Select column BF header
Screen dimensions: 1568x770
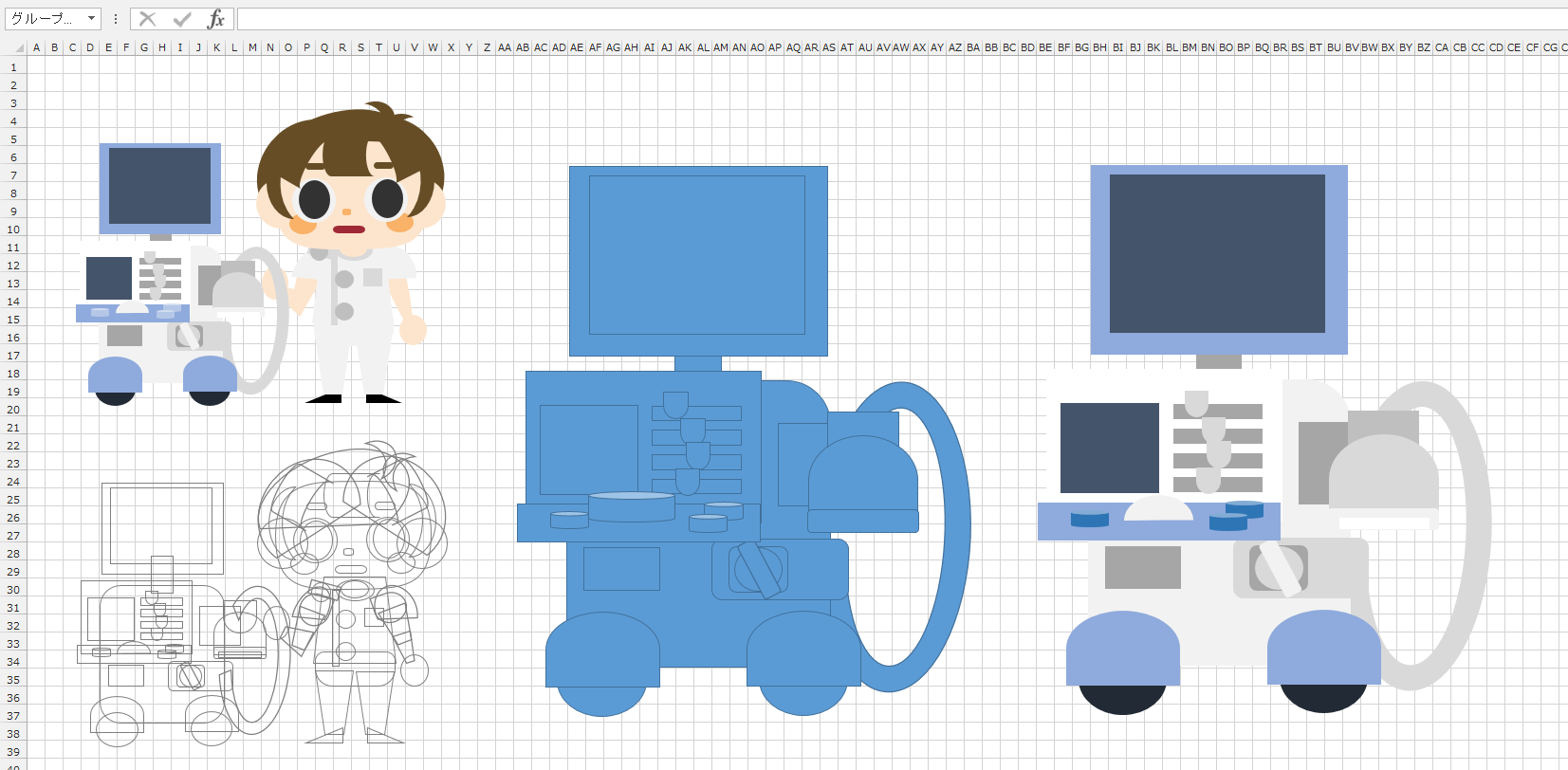coord(1063,47)
